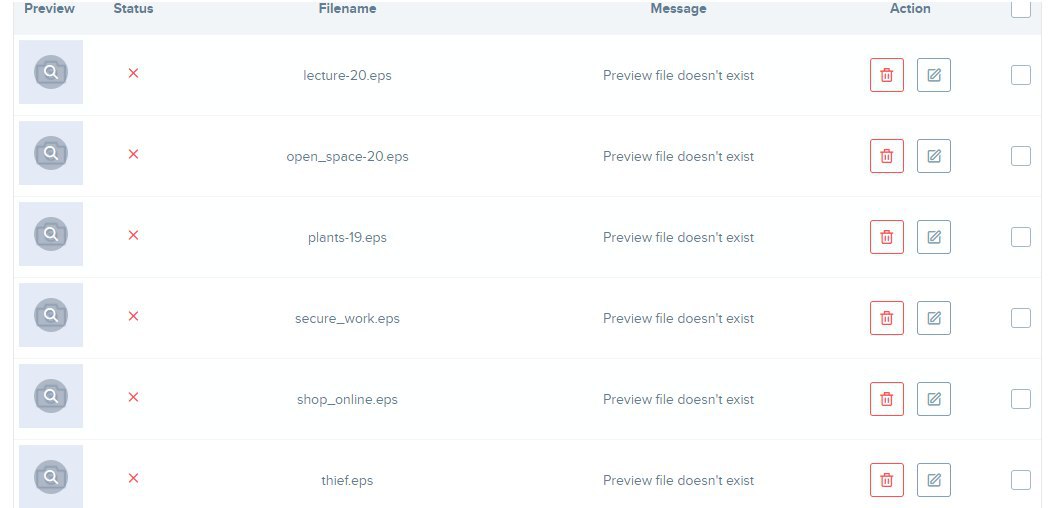
Task: View the shop_online.eps preview thumbnail
Action: 51,396
